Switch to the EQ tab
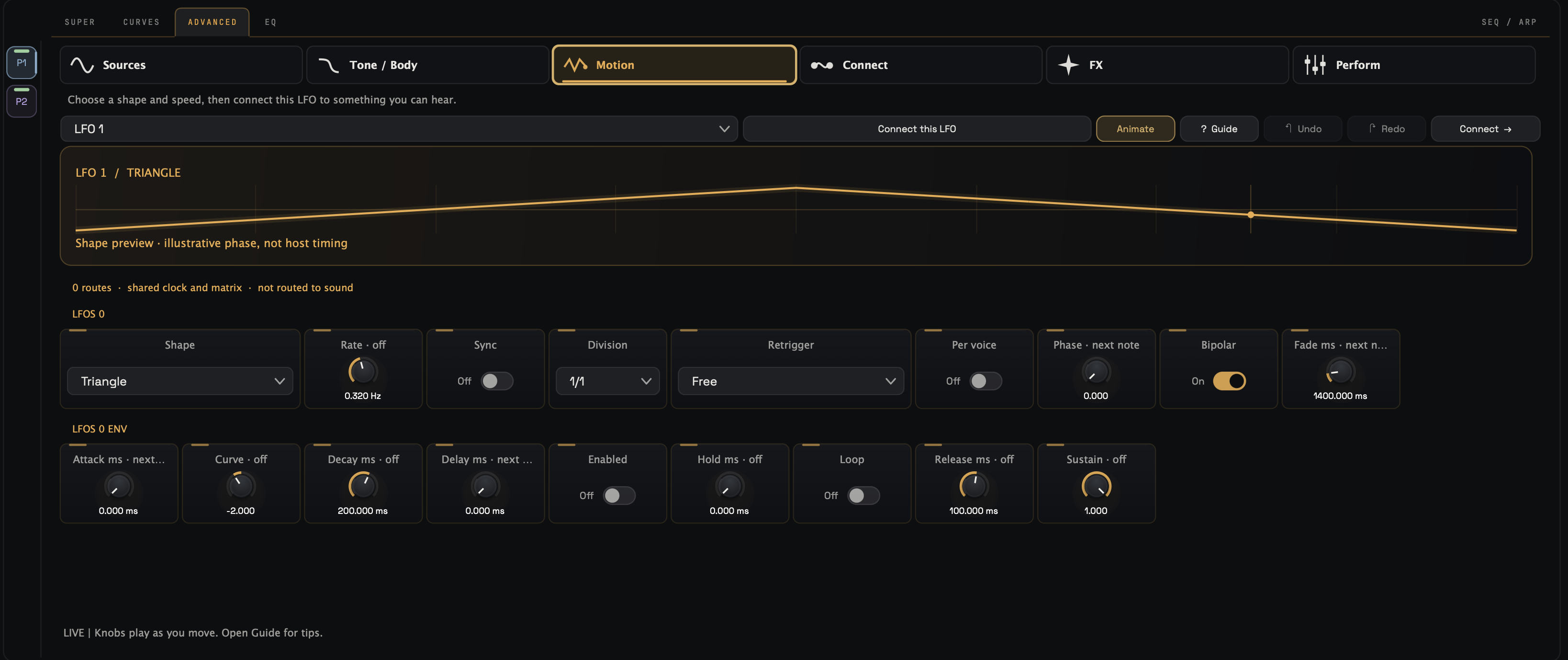This screenshot has width=1568, height=660. 271,22
